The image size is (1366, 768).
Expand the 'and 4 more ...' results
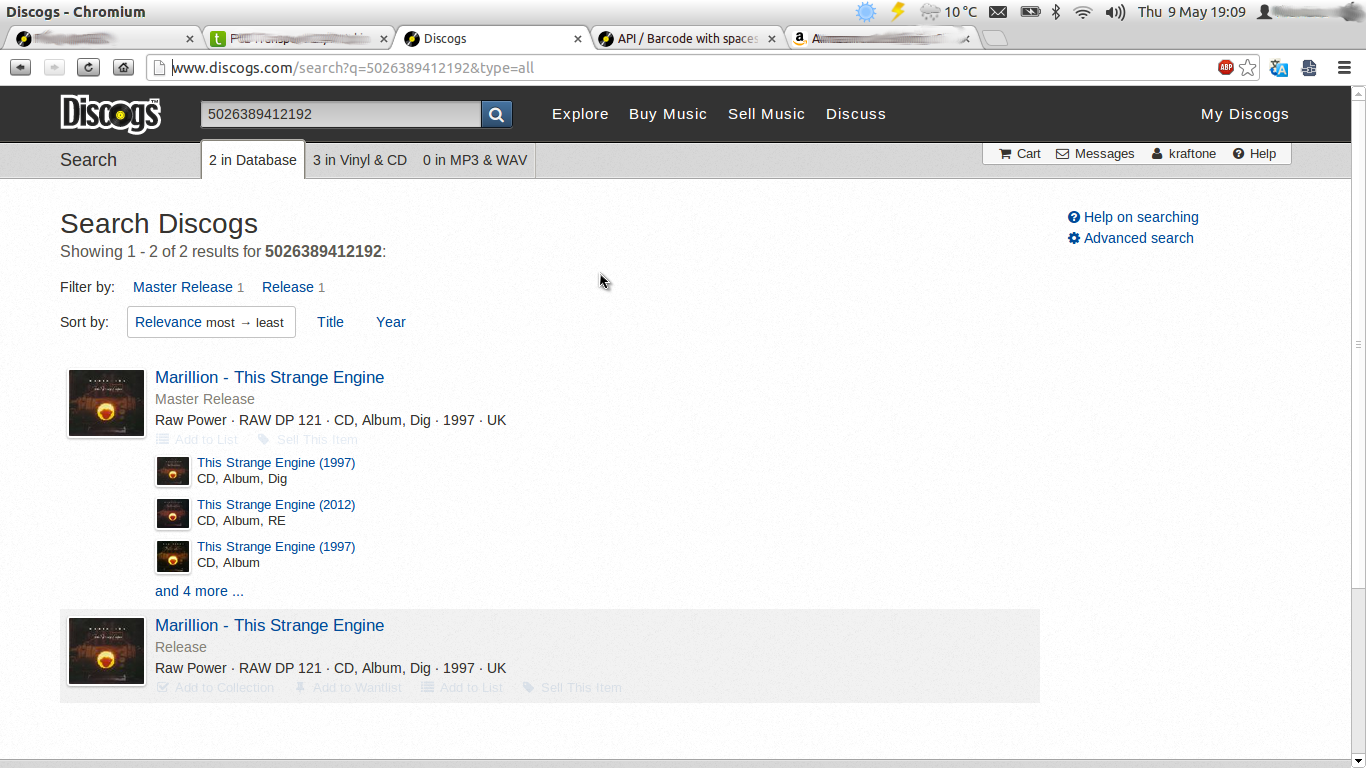coord(198,591)
